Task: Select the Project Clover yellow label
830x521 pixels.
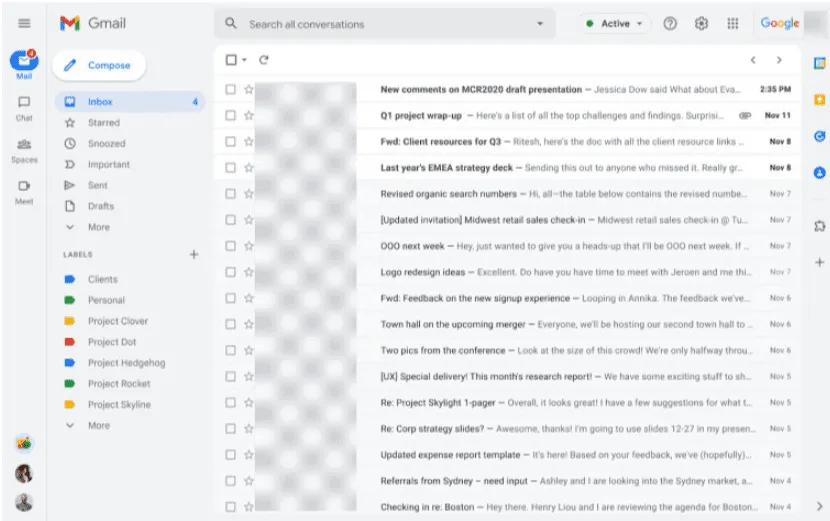Action: click(117, 321)
